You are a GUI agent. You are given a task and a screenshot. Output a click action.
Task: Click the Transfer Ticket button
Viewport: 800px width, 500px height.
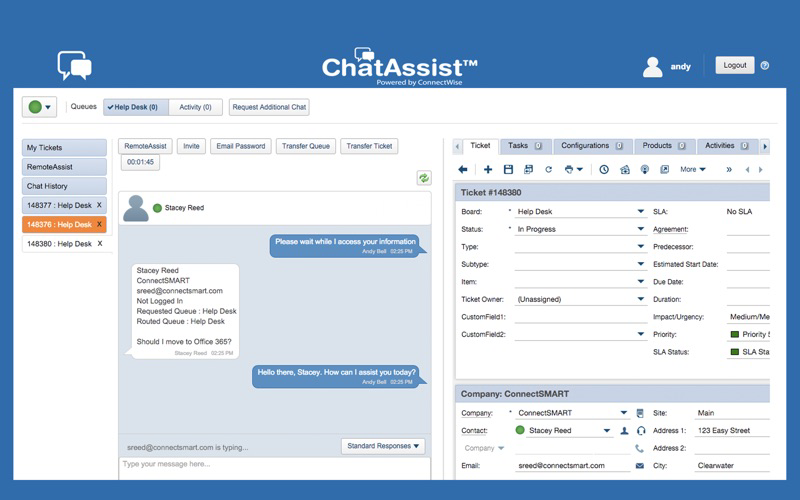click(369, 146)
